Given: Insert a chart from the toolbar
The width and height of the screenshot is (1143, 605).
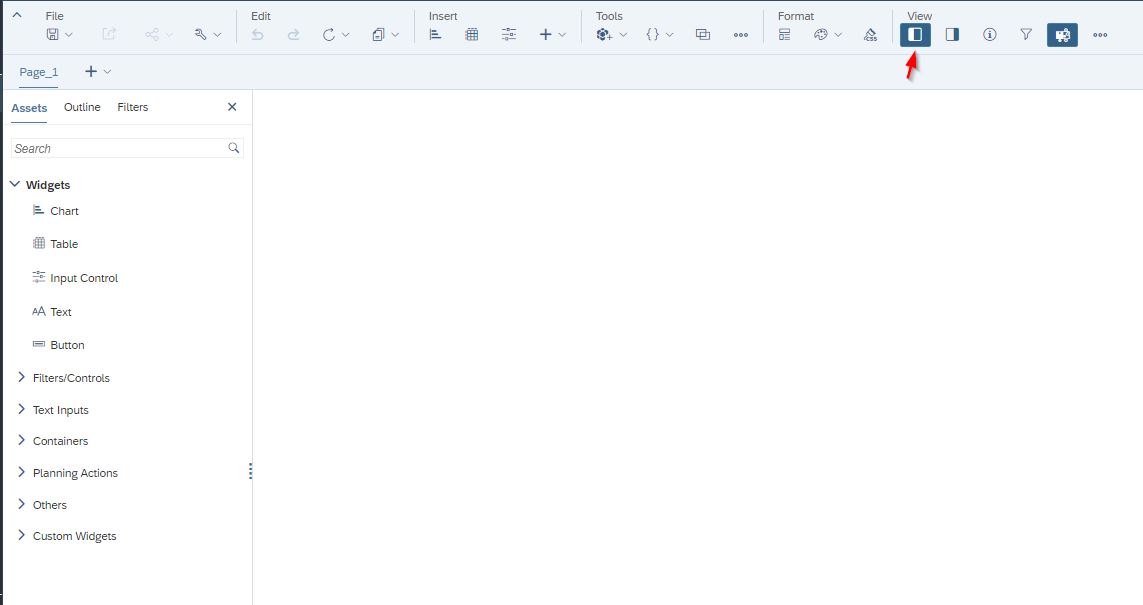Looking at the screenshot, I should point(435,34).
